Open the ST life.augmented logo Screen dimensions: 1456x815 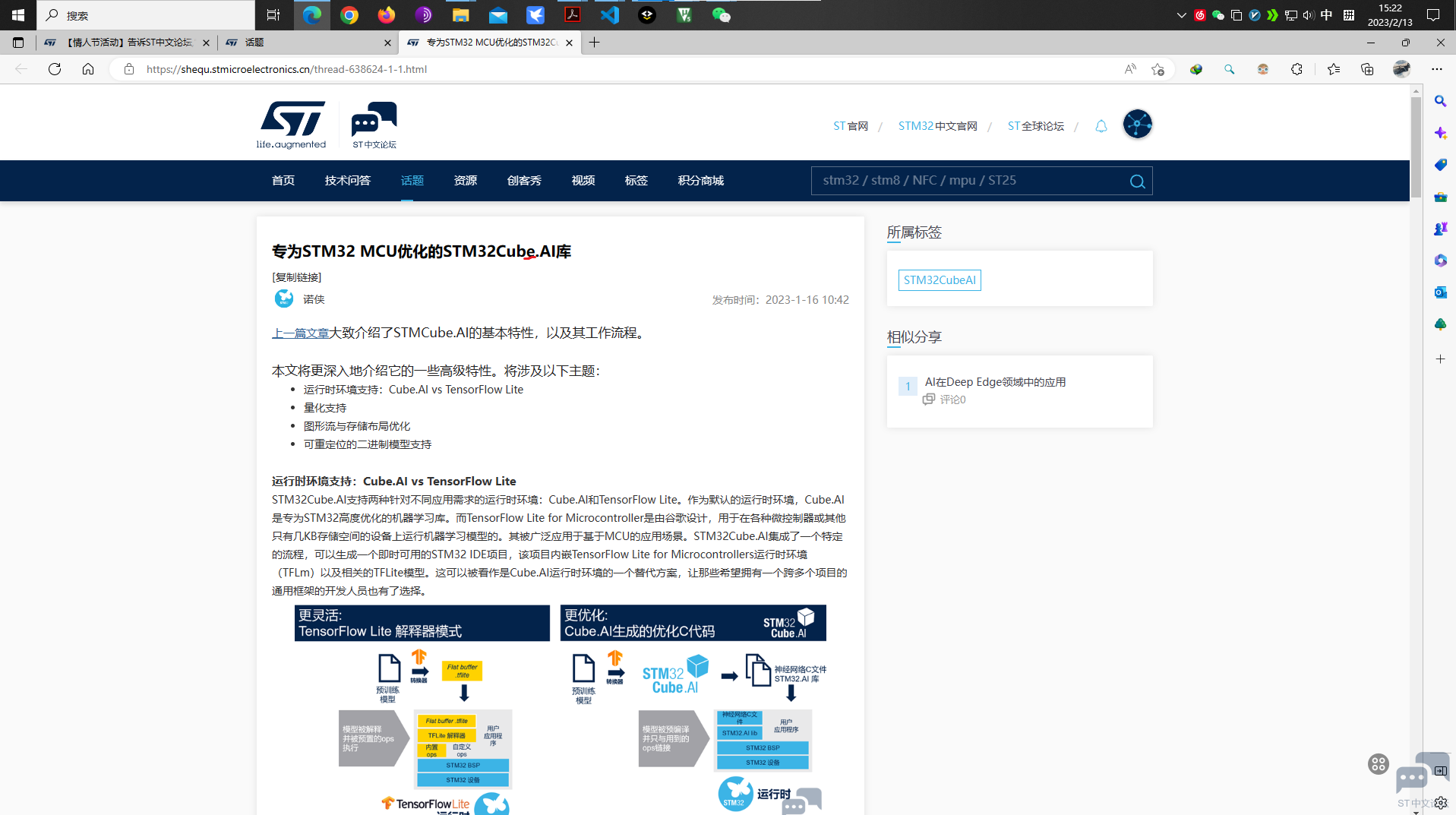pyautogui.click(x=292, y=125)
